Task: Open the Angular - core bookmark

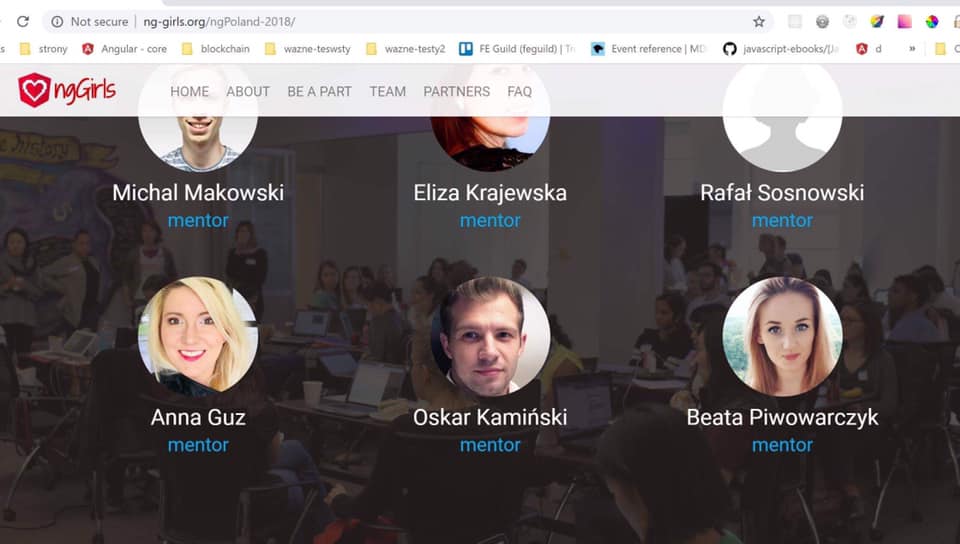Action: tap(124, 49)
